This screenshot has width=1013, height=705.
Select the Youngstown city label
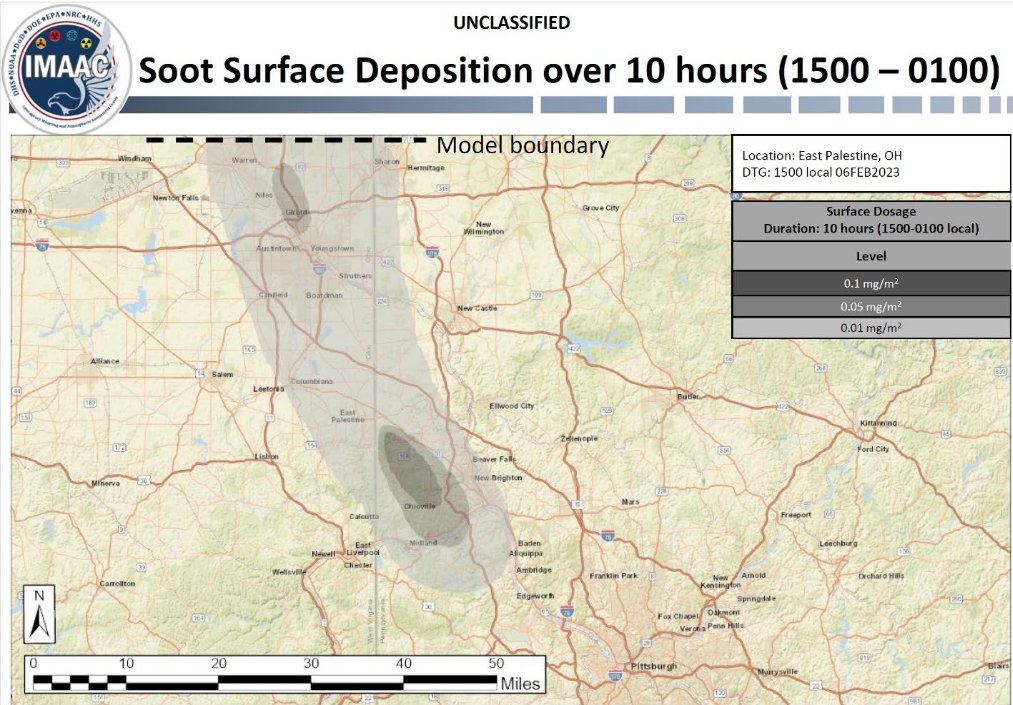coord(333,248)
